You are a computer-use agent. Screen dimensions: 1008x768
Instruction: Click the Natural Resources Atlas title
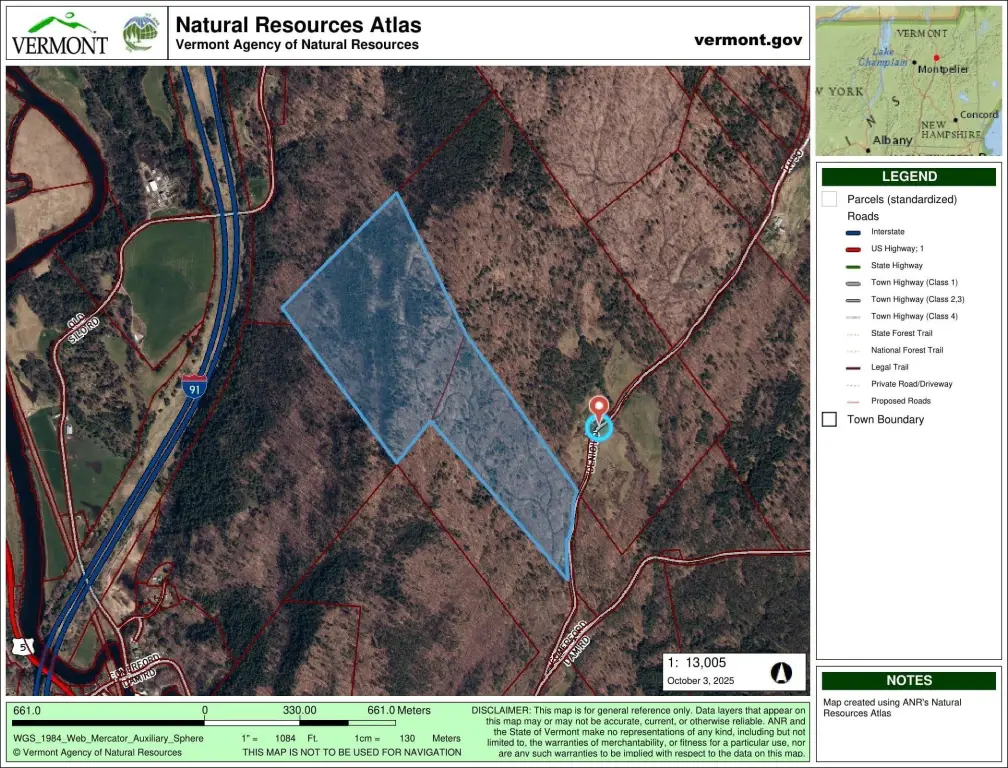(x=298, y=25)
